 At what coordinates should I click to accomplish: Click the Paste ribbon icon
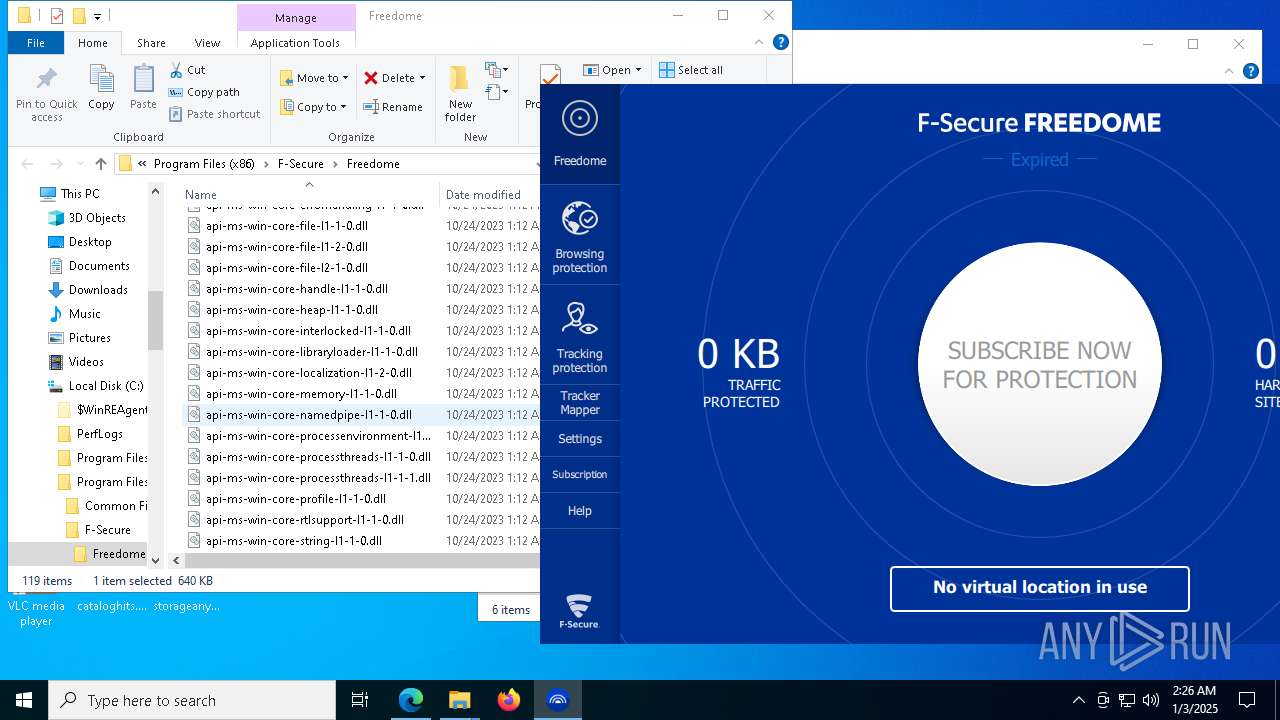pyautogui.click(x=143, y=88)
